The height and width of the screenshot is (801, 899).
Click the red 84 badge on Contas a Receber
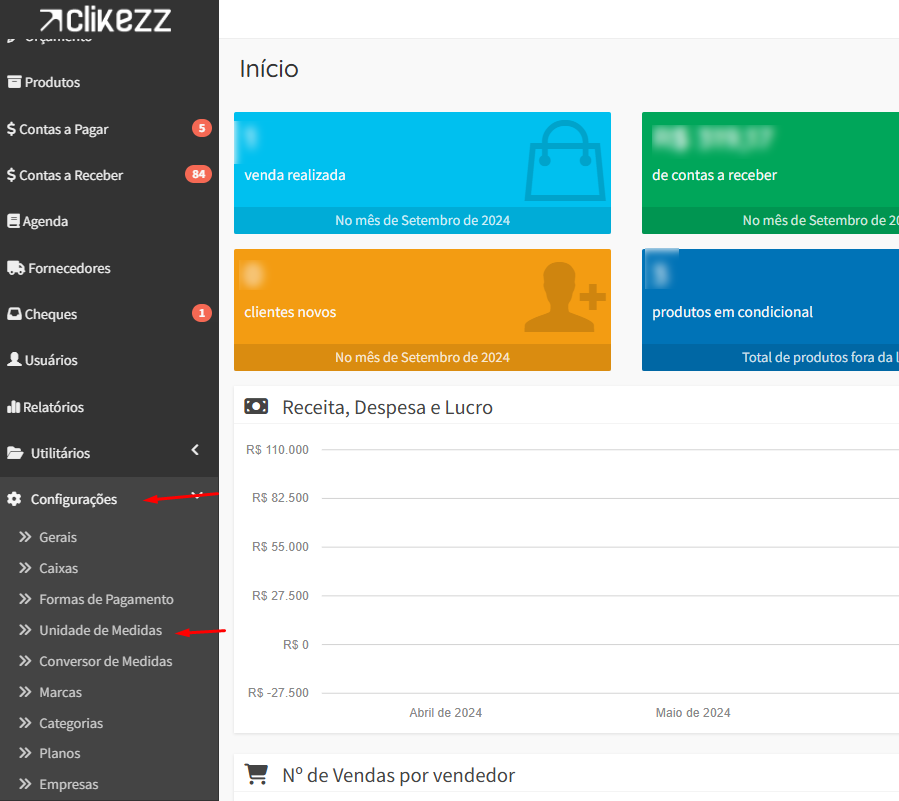pos(198,175)
